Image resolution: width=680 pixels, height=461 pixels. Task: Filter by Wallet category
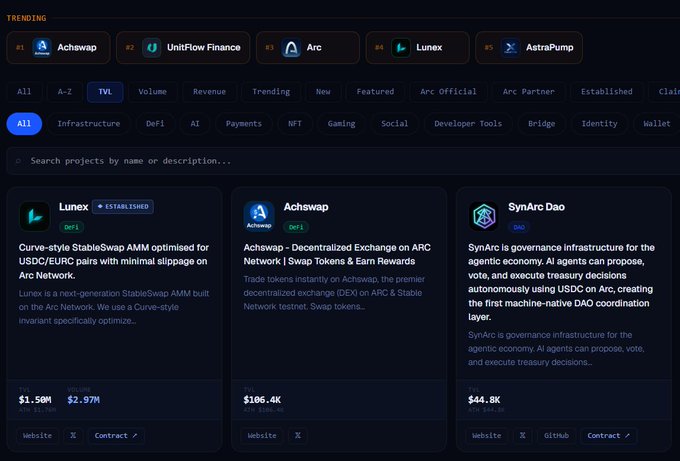[657, 124]
